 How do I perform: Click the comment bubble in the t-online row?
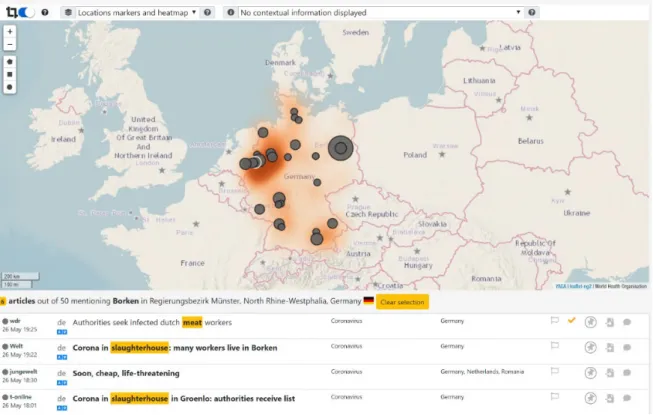(x=627, y=398)
